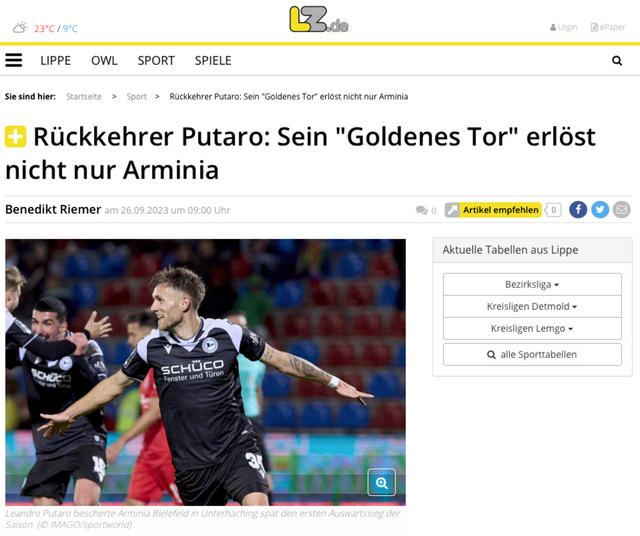This screenshot has height=536, width=640.
Task: Select the OWL menu item
Action: (x=104, y=60)
